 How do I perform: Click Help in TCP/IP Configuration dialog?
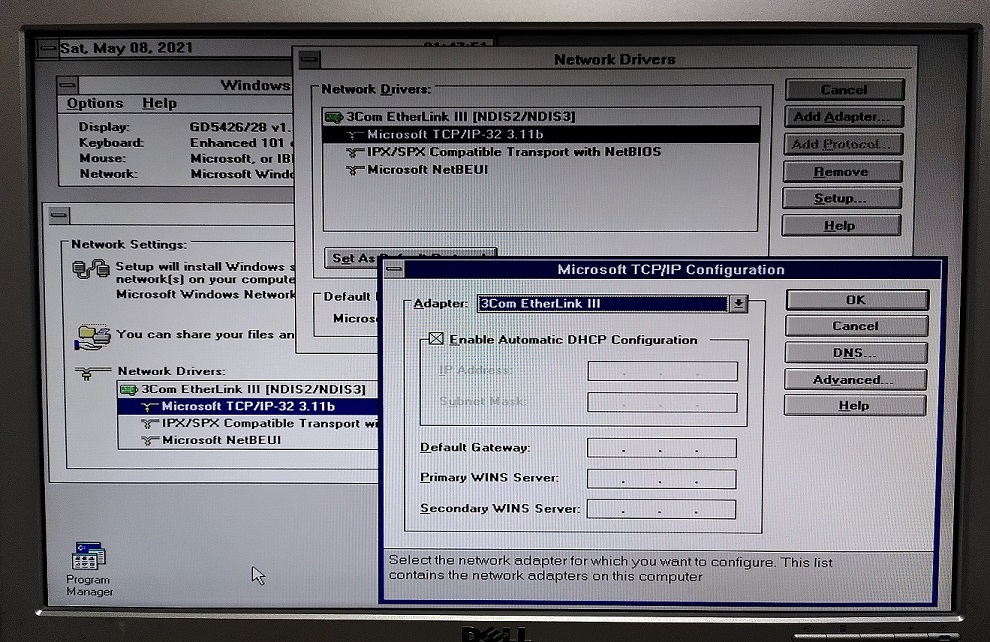click(x=854, y=405)
